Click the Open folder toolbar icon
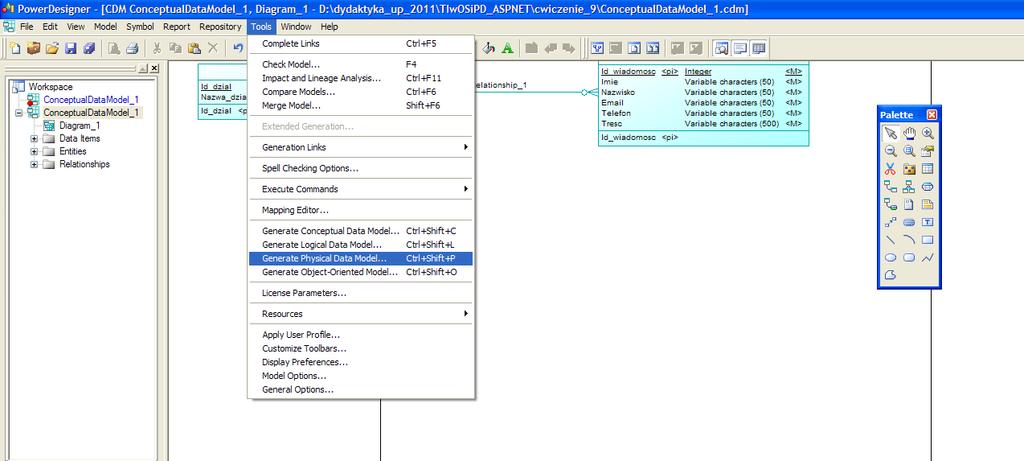This screenshot has width=1024, height=461. click(52, 48)
